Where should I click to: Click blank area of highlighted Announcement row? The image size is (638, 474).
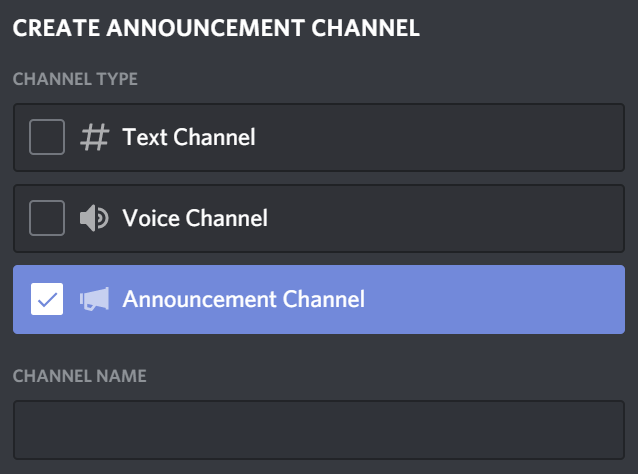click(x=500, y=298)
